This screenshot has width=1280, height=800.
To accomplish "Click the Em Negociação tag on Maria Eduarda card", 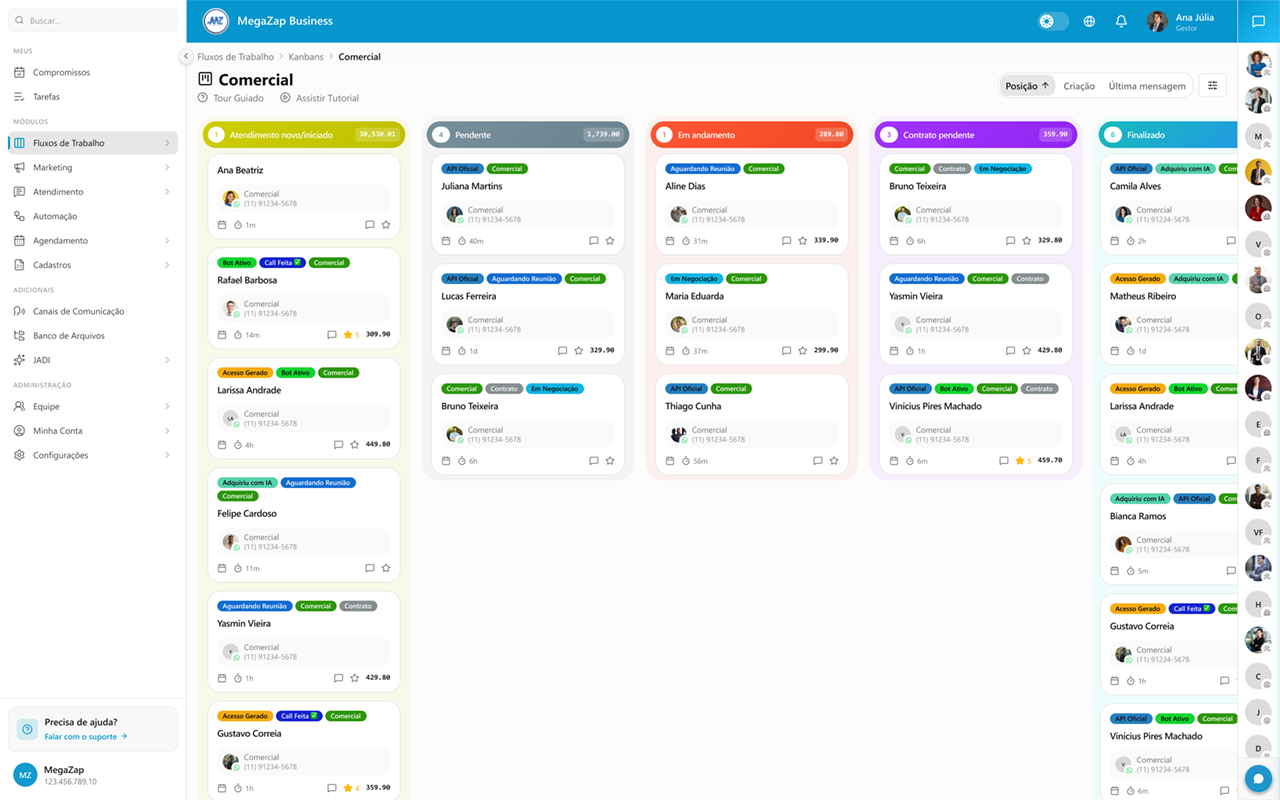I will 693,279.
